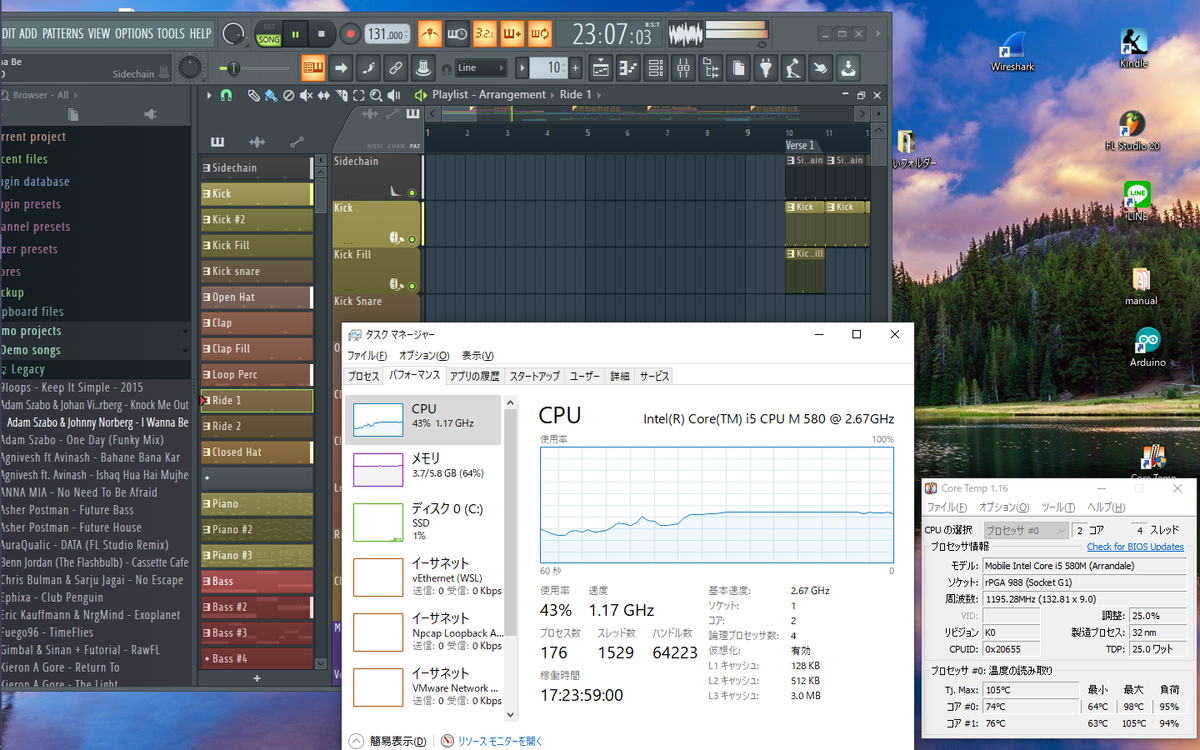The height and width of the screenshot is (750, 1200).
Task: Open the plugin picker plug icon
Action: [765, 68]
